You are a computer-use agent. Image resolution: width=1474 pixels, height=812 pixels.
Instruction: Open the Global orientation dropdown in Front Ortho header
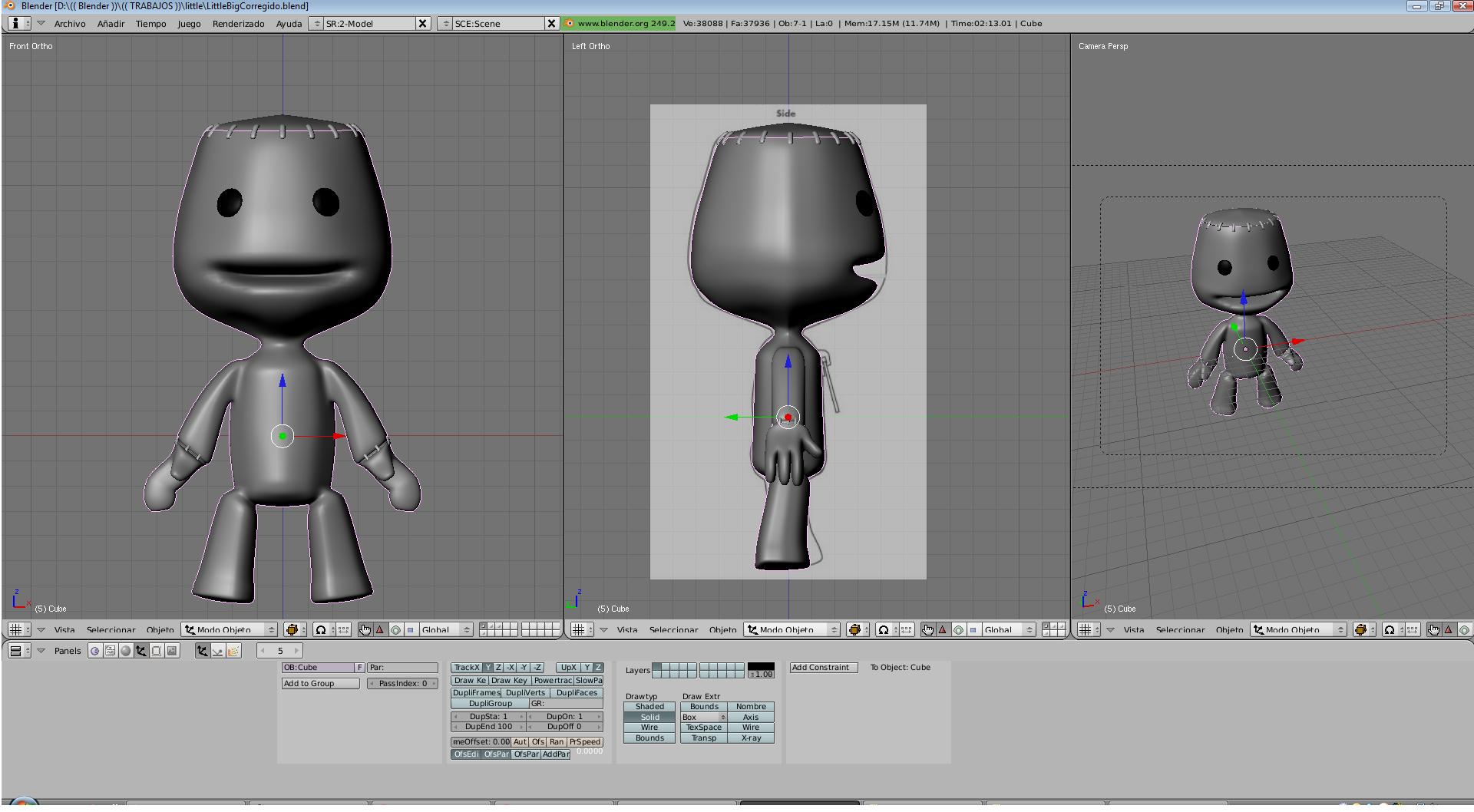tap(445, 629)
